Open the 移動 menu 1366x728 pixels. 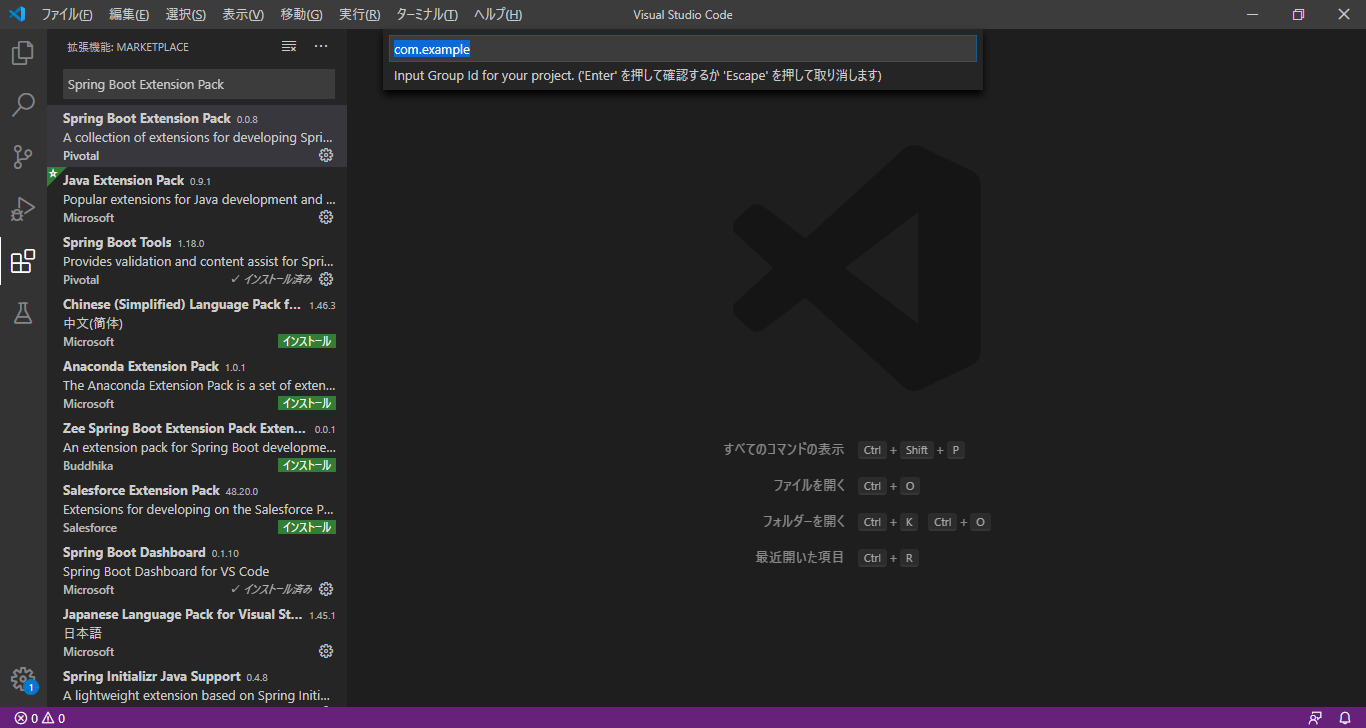point(301,15)
